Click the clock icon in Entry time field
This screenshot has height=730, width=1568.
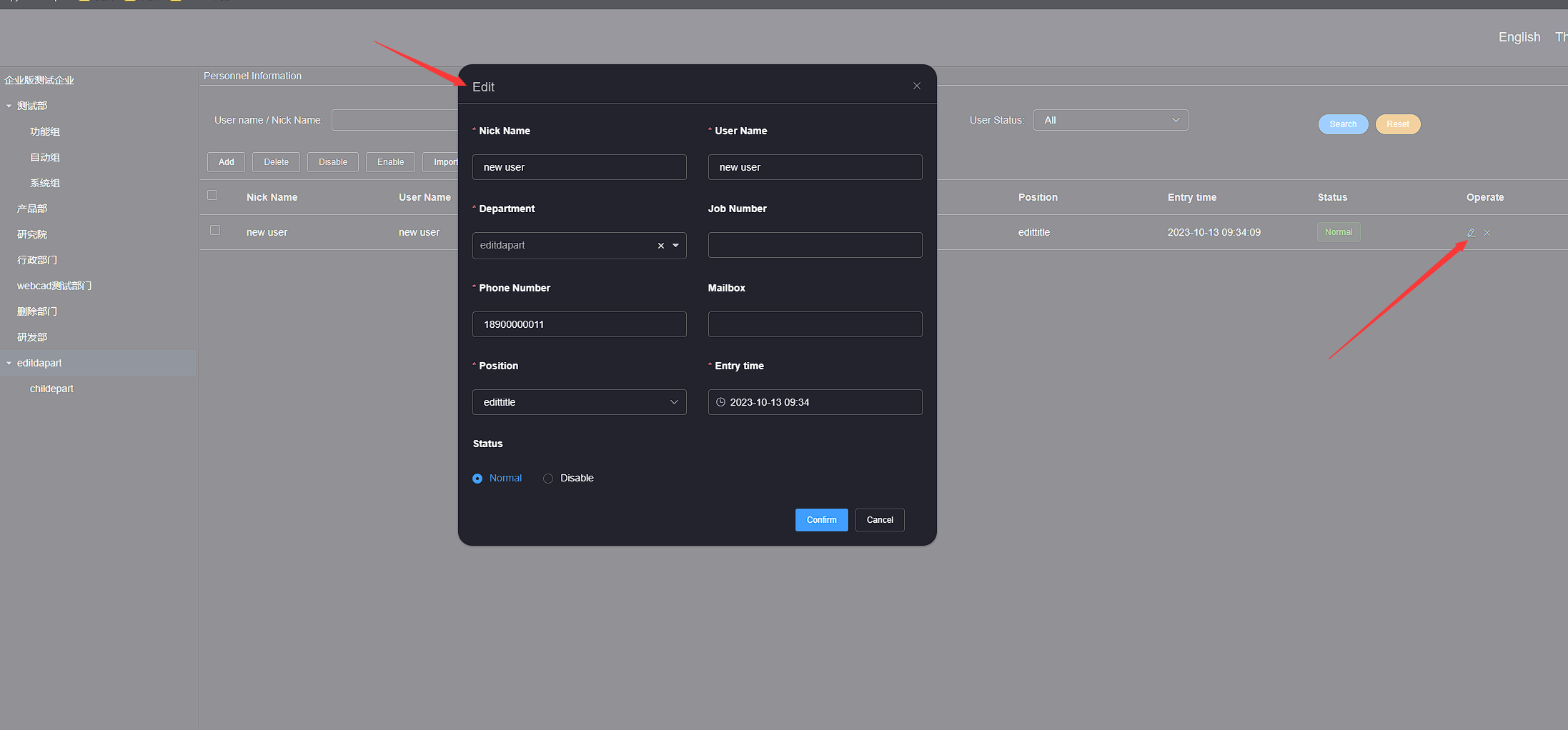(720, 402)
